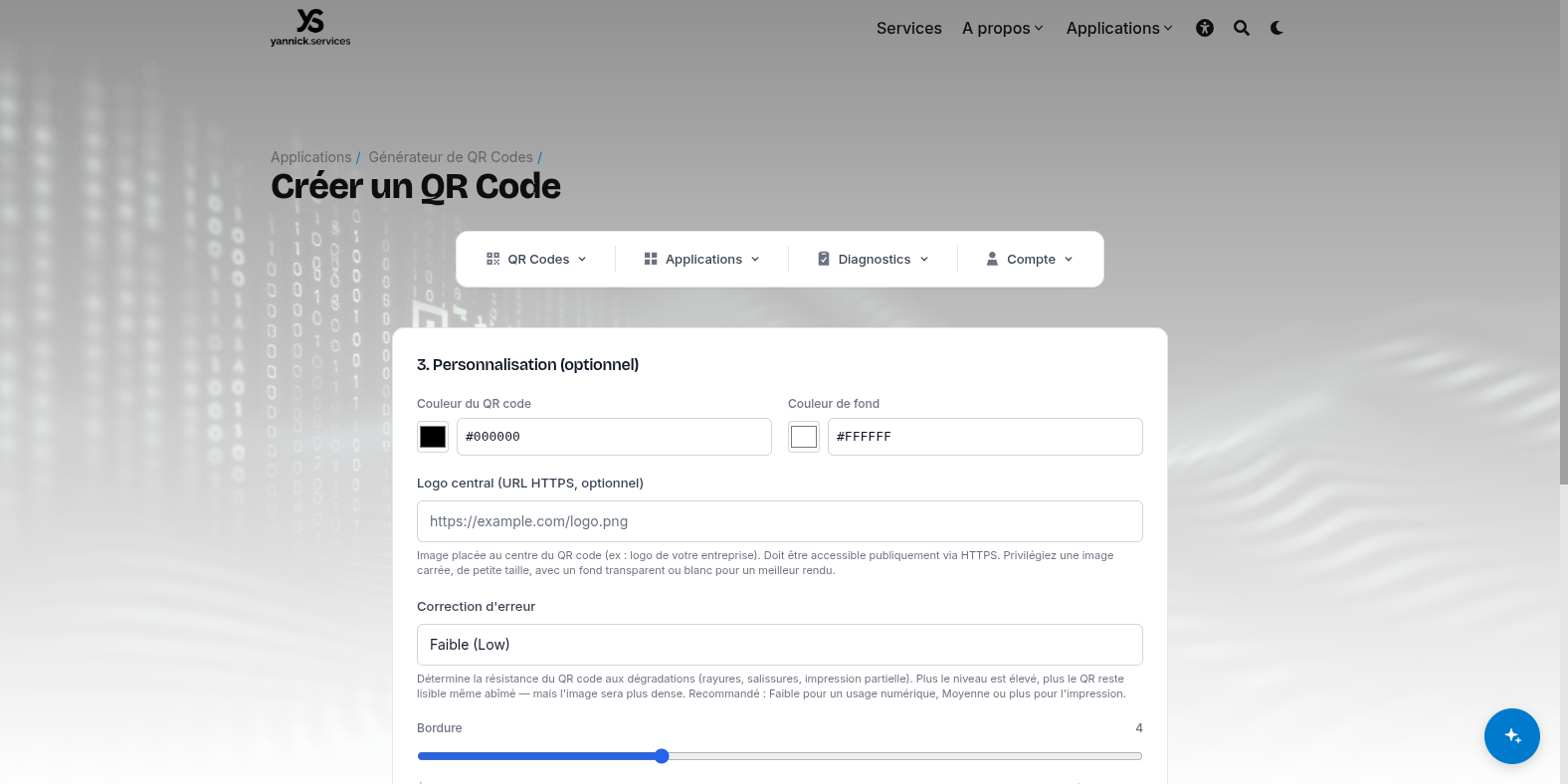Image resolution: width=1568 pixels, height=784 pixels.
Task: Open the QR Codes dropdown
Action: (x=536, y=259)
